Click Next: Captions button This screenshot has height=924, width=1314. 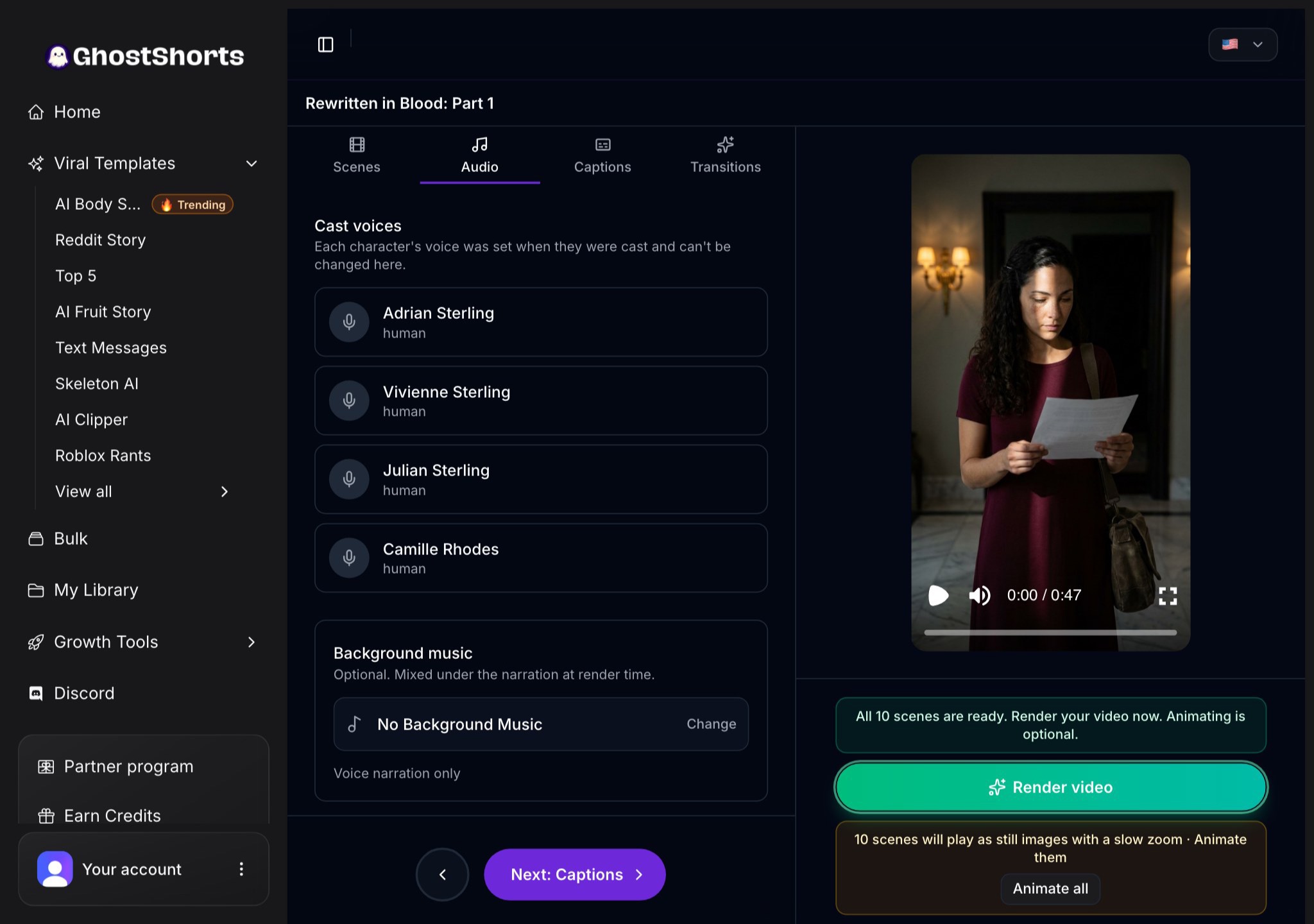(x=575, y=875)
